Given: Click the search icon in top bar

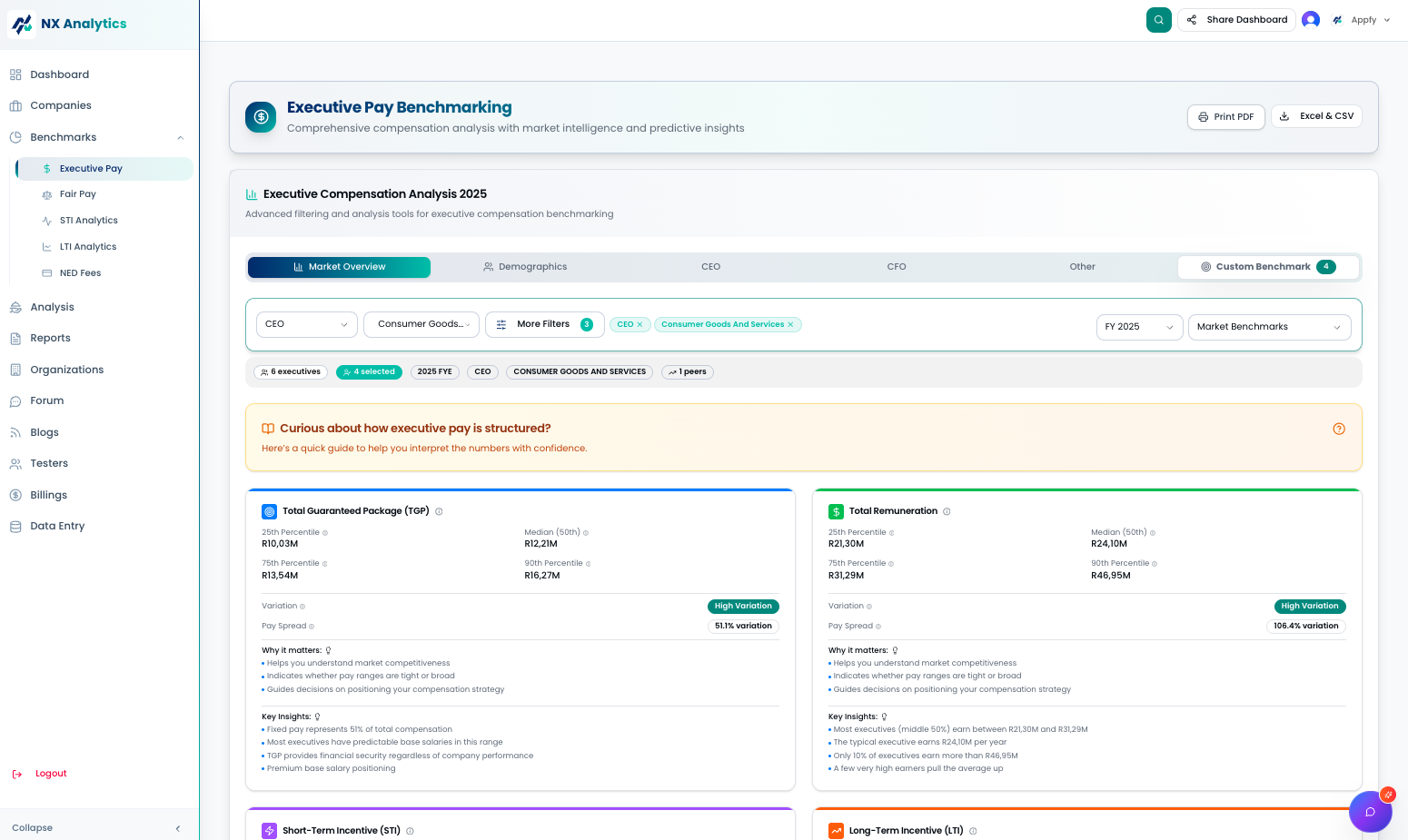Looking at the screenshot, I should [x=1158, y=20].
